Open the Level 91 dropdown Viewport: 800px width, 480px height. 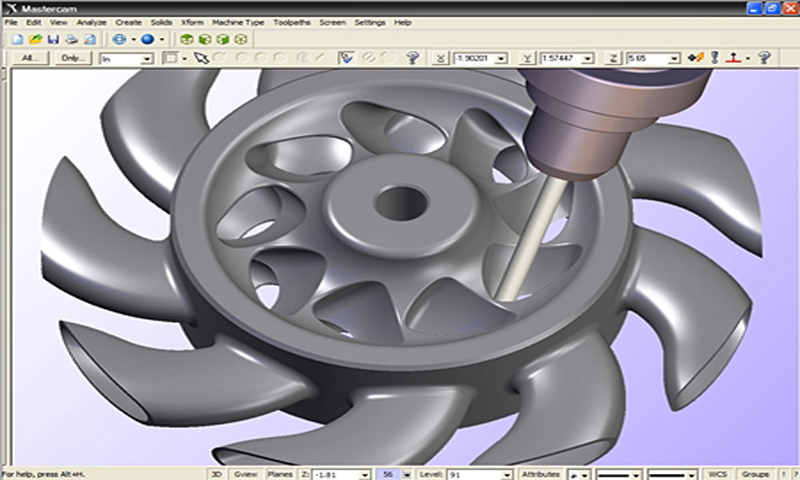click(x=506, y=475)
